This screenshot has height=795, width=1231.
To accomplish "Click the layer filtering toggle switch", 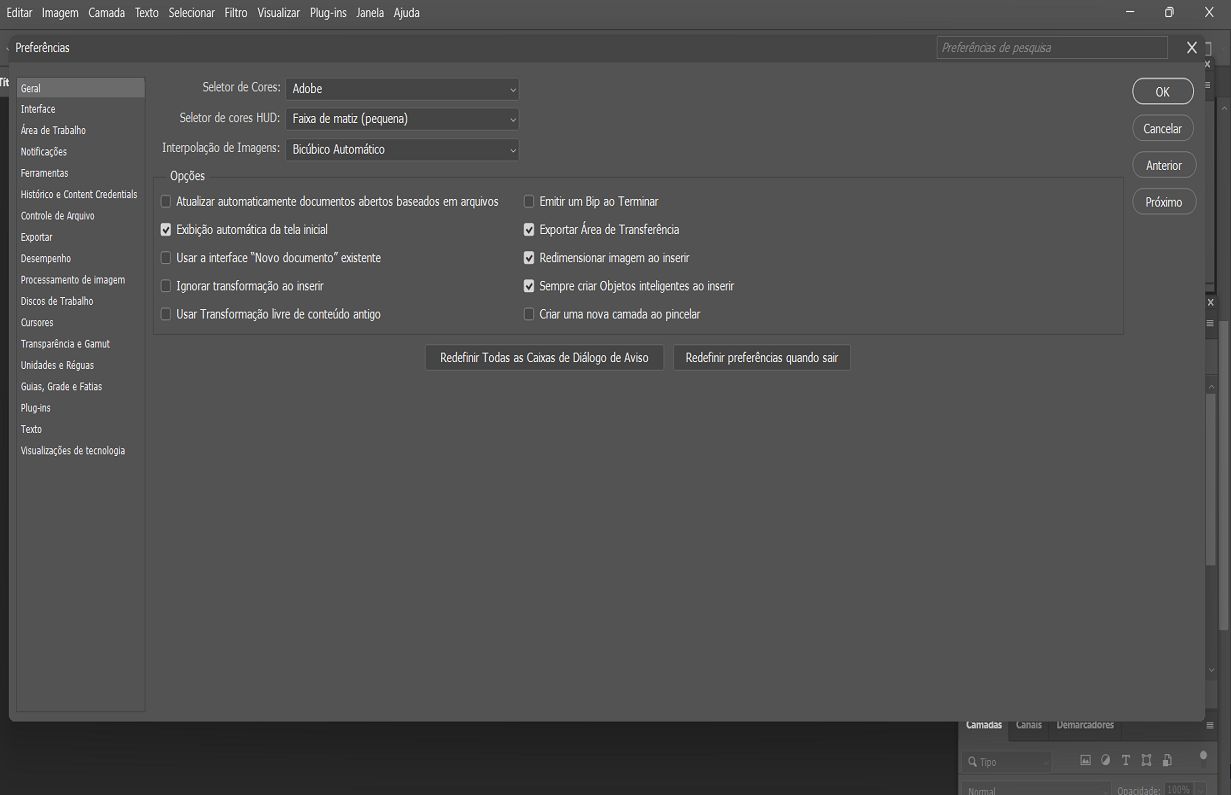I will coord(1203,757).
